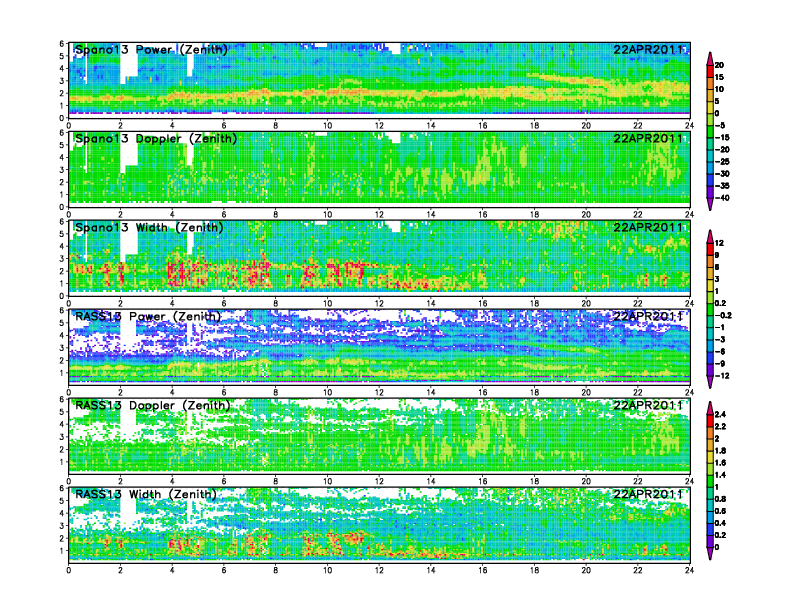The height and width of the screenshot is (612, 792).
Task: Click the purple bottom arrow of the middle colorbar
Action: pyautogui.click(x=710, y=382)
